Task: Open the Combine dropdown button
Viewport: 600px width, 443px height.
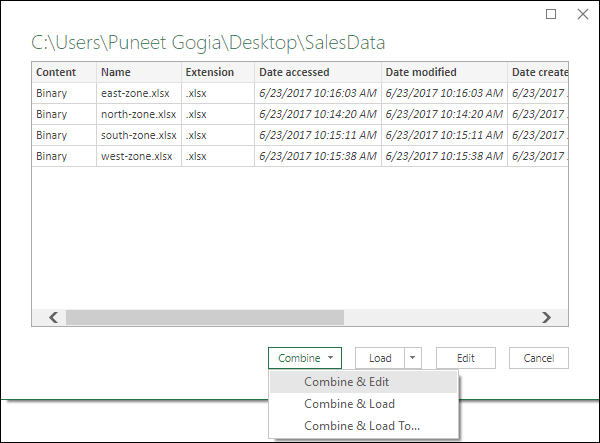Action: 305,358
